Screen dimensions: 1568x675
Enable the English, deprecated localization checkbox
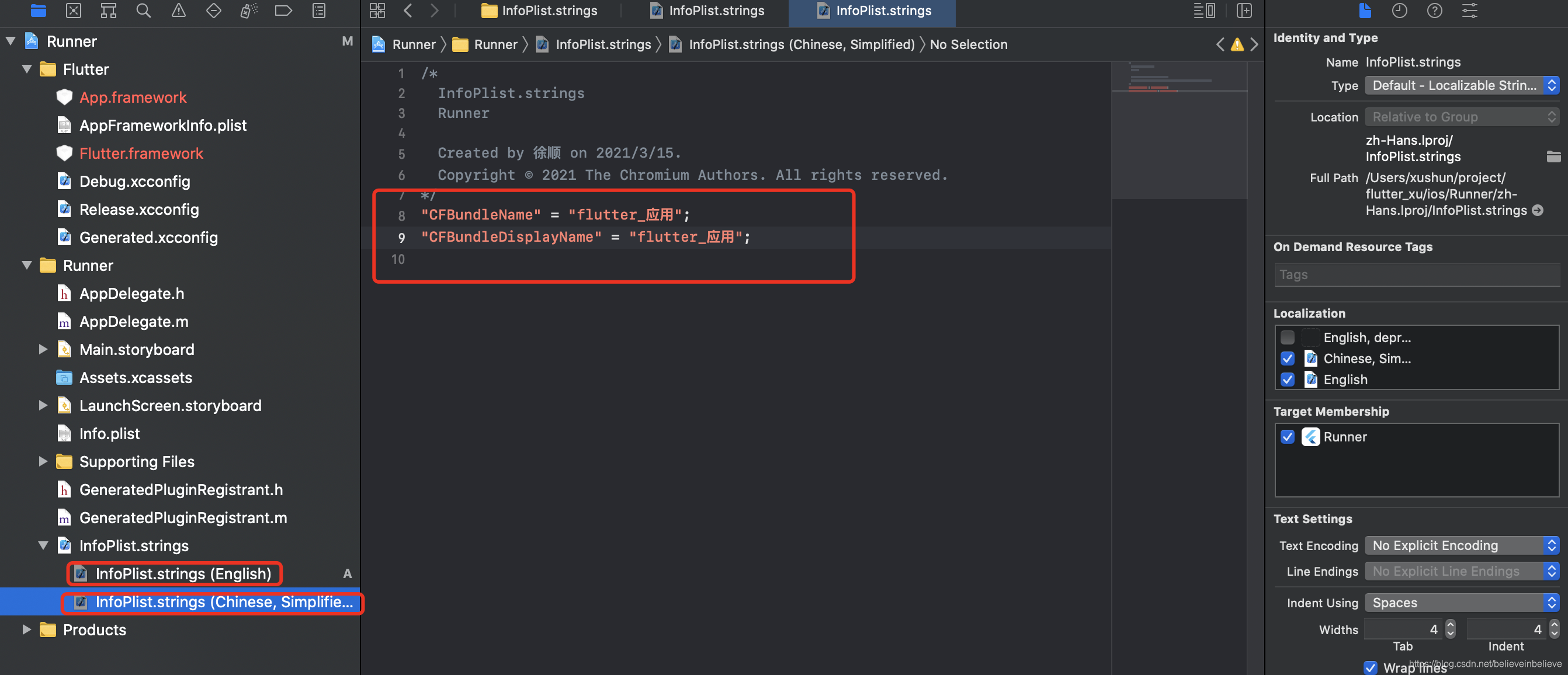1287,337
